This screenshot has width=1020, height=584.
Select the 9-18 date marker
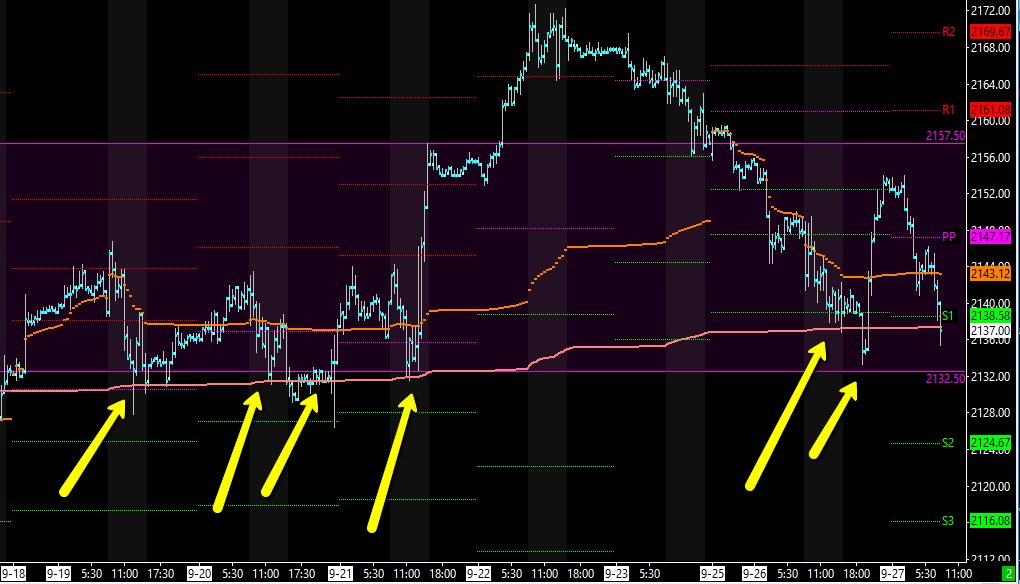click(13, 574)
